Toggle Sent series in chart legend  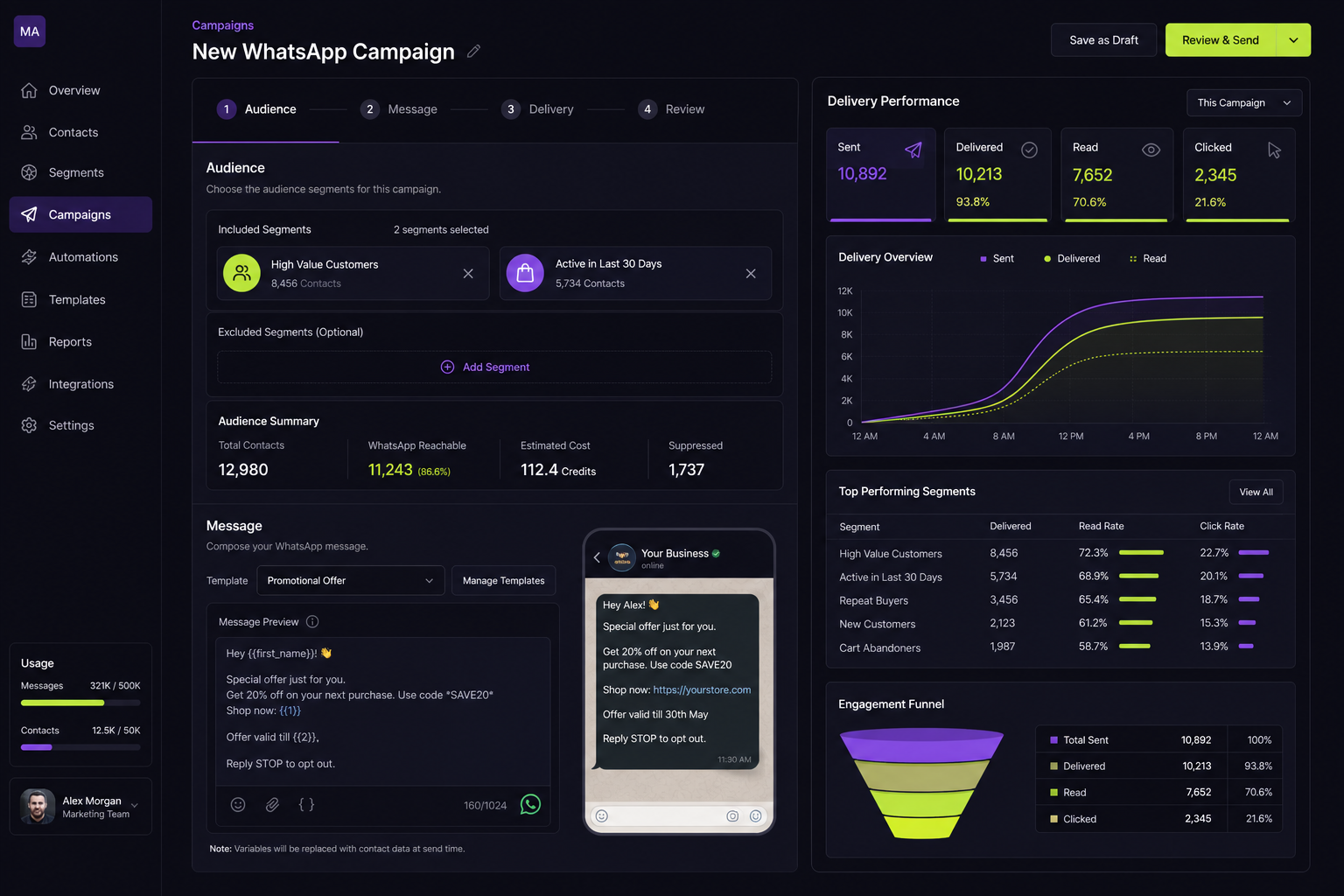(x=997, y=258)
